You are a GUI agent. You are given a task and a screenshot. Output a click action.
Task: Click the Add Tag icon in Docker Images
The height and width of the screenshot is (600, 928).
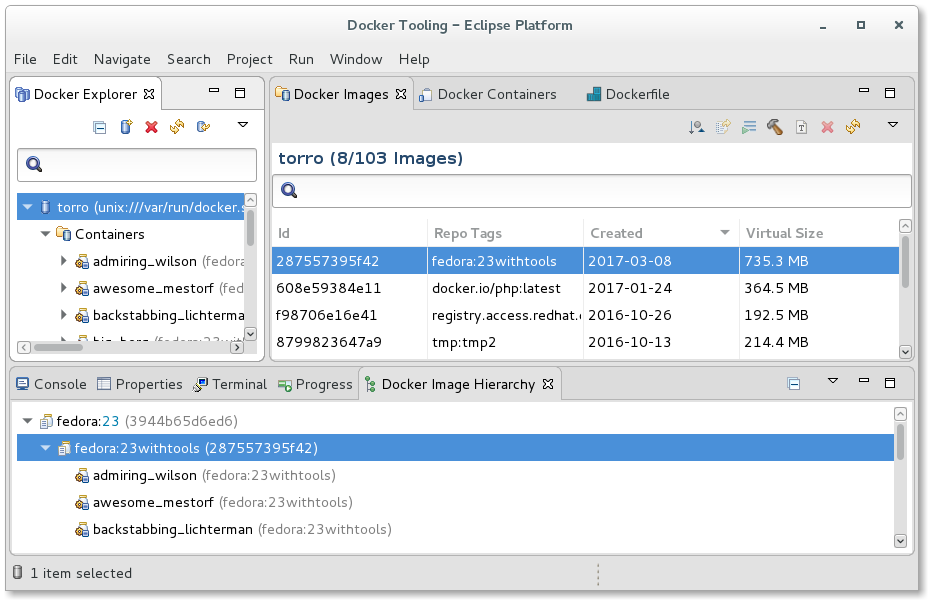pos(801,127)
